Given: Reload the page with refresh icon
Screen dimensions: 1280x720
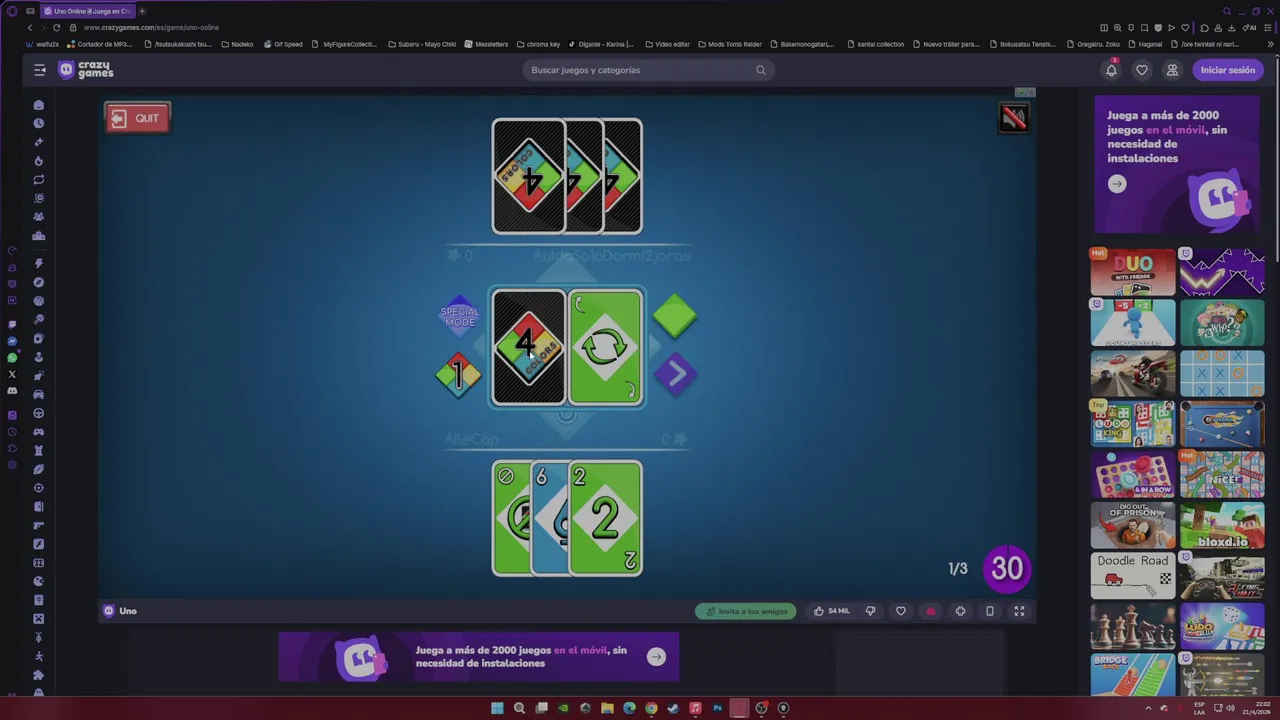Looking at the screenshot, I should [x=56, y=27].
